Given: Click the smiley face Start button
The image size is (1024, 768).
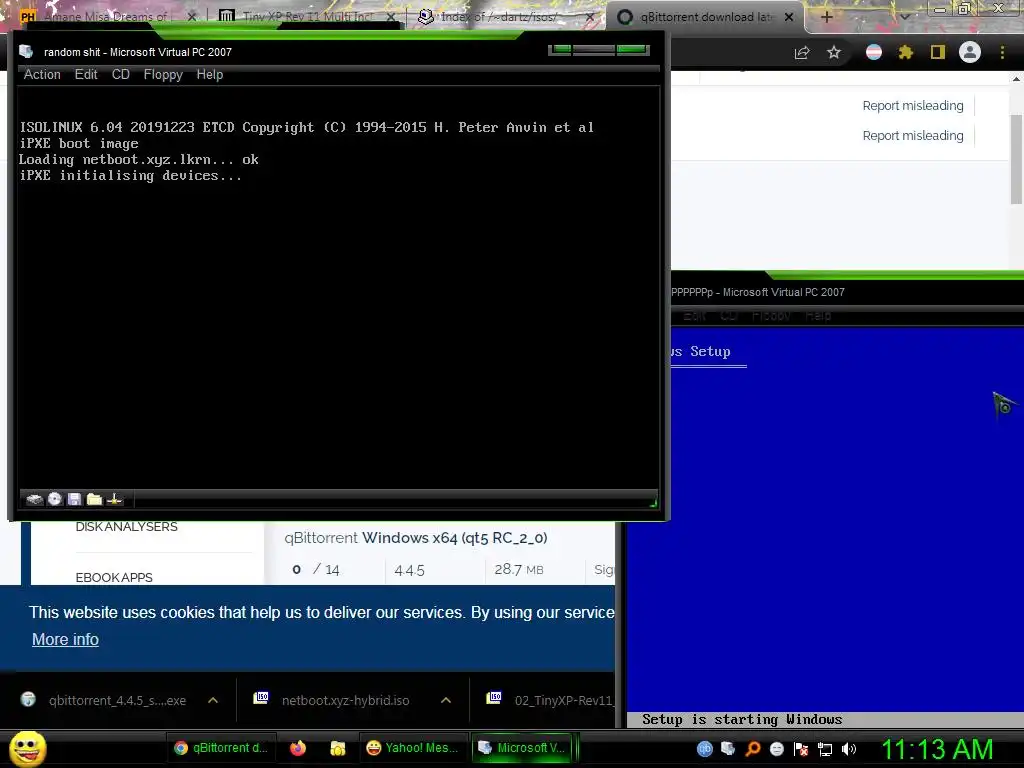Looking at the screenshot, I should [x=27, y=748].
